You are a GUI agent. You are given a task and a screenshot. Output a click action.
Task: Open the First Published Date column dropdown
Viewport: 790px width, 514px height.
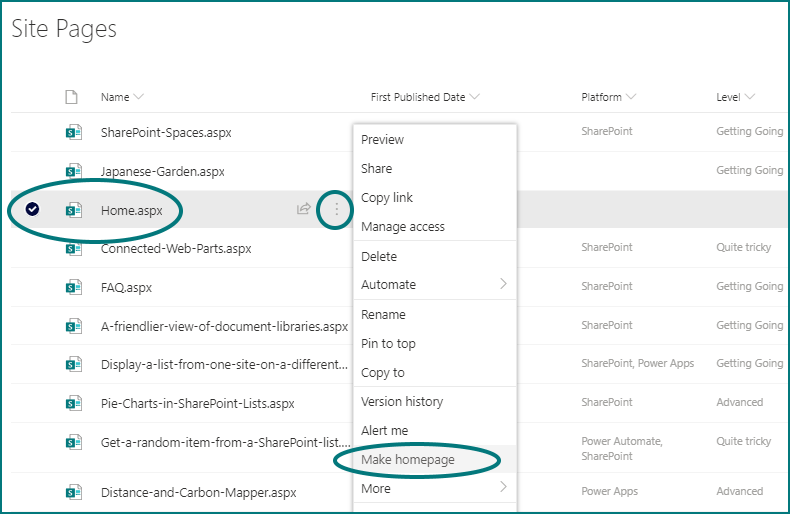[474, 97]
